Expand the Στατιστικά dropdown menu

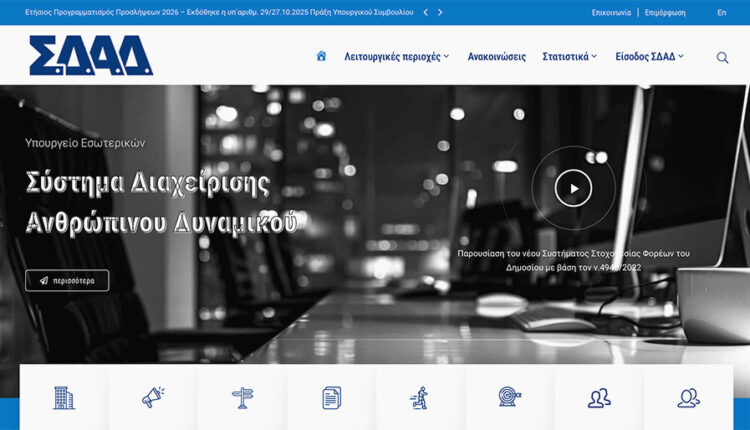coord(569,57)
